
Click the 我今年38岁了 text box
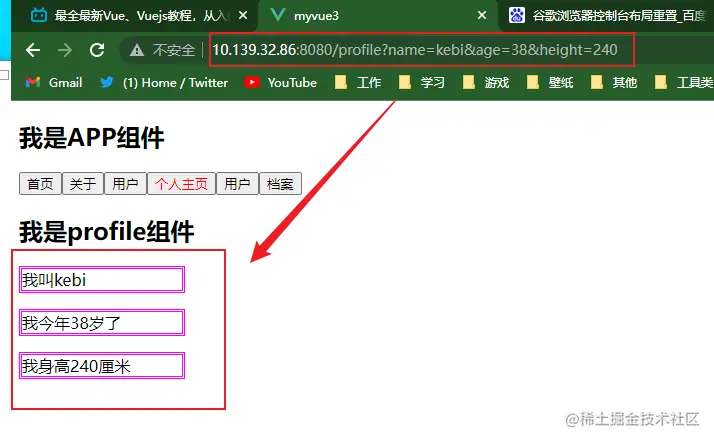point(102,323)
